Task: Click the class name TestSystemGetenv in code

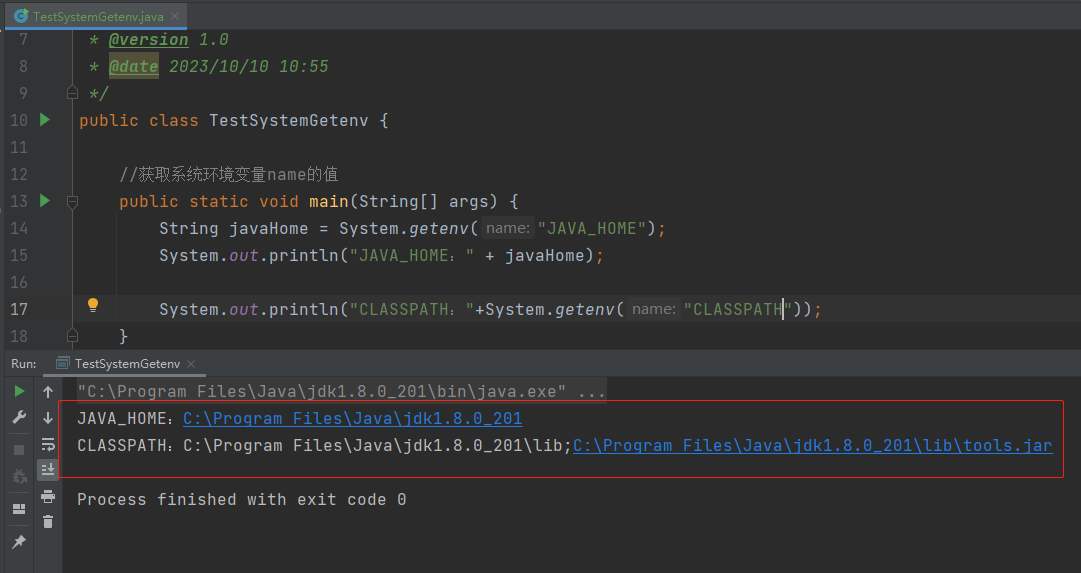Action: 289,120
